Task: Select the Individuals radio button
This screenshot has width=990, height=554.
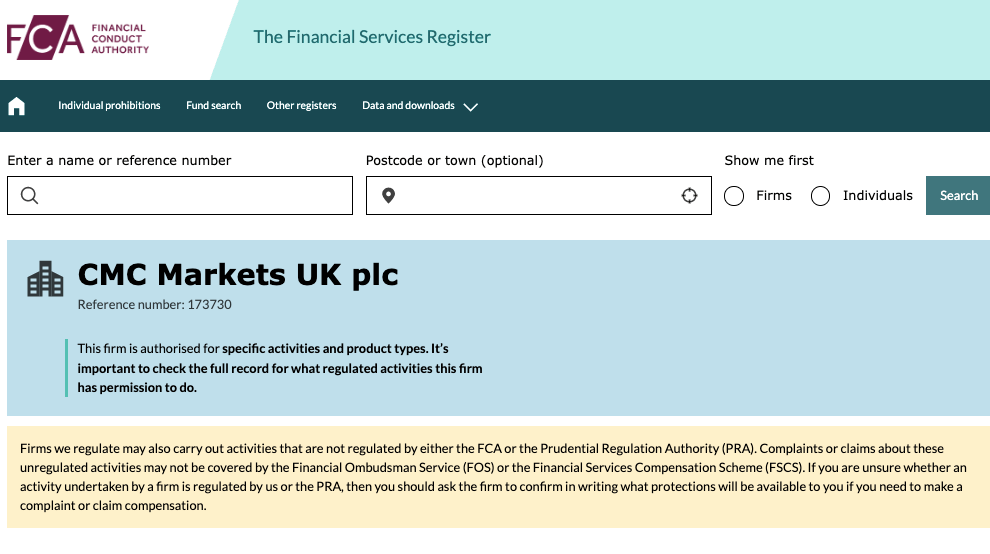Action: pyautogui.click(x=820, y=196)
